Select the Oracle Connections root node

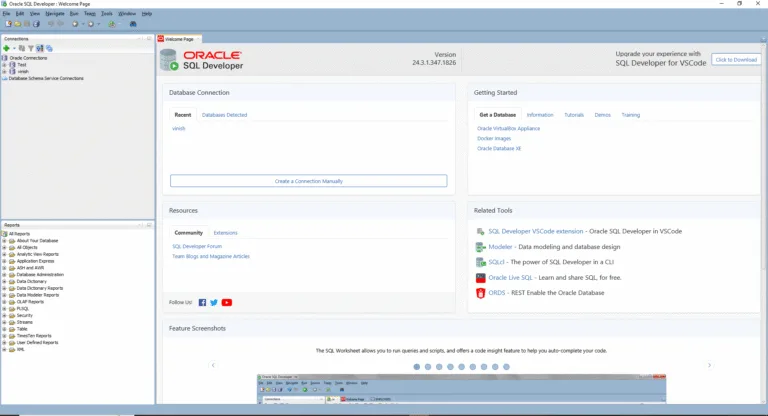point(28,58)
